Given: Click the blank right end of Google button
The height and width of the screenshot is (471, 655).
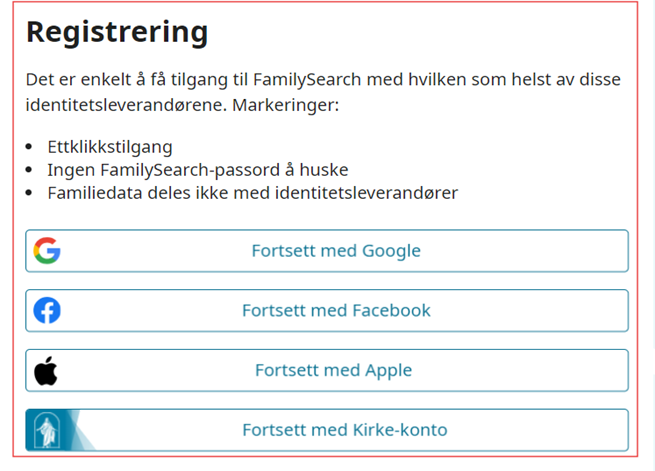Looking at the screenshot, I should [x=580, y=251].
